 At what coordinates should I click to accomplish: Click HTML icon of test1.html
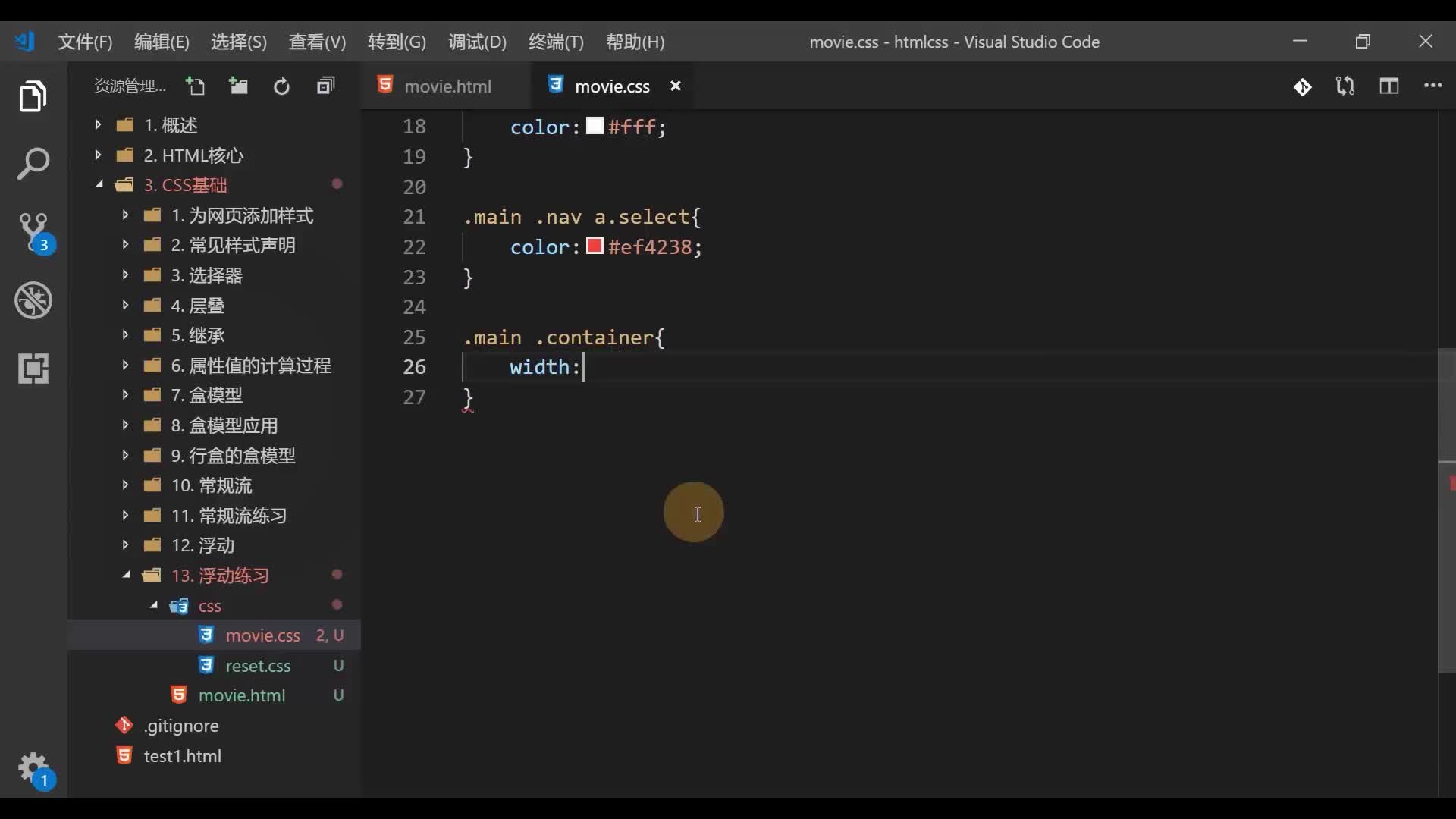[x=124, y=755]
